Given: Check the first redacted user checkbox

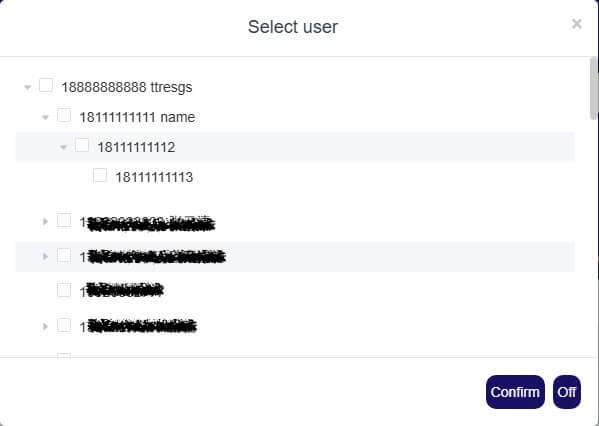Looking at the screenshot, I should tap(64, 220).
